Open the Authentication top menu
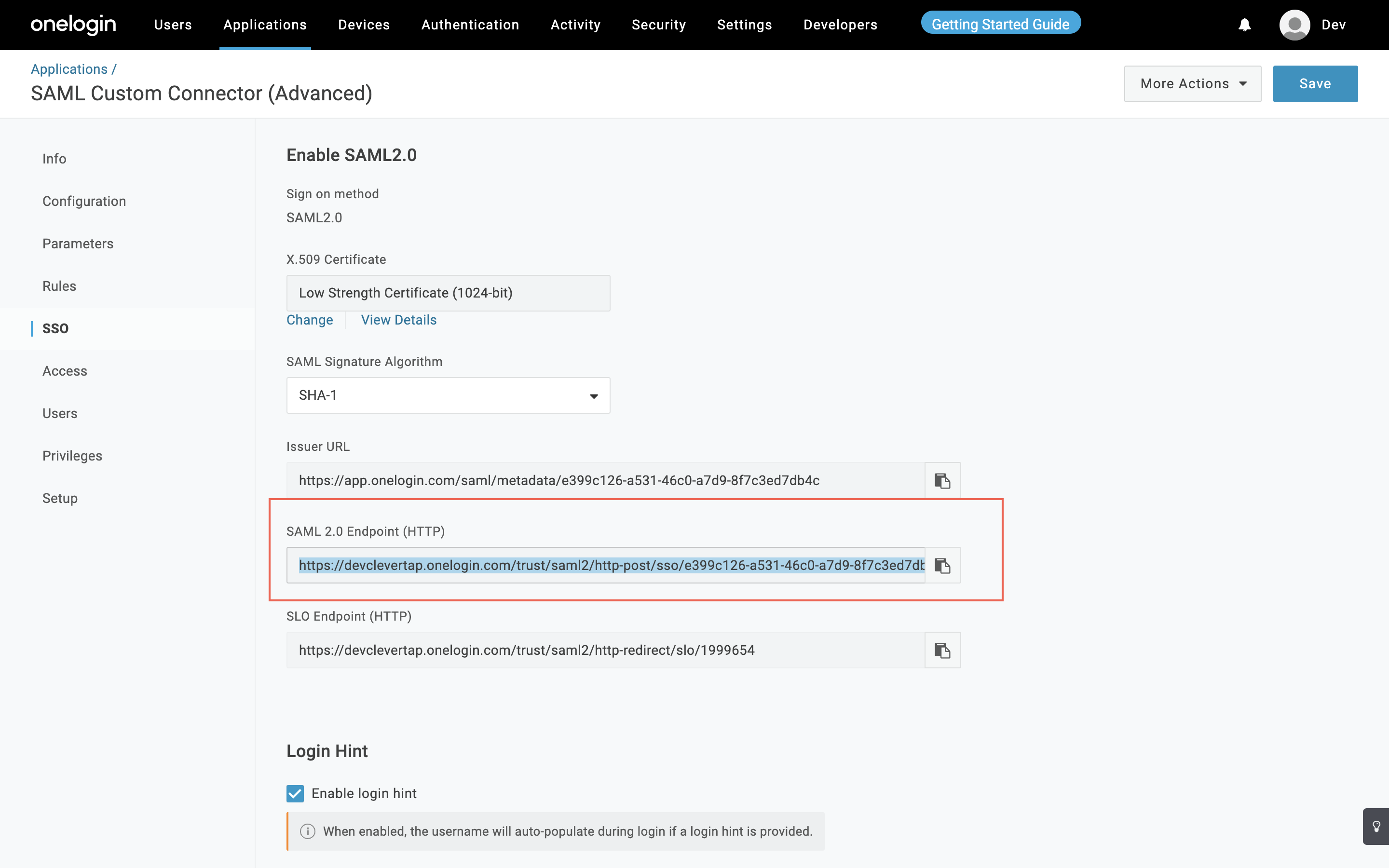This screenshot has height=868, width=1389. (470, 25)
